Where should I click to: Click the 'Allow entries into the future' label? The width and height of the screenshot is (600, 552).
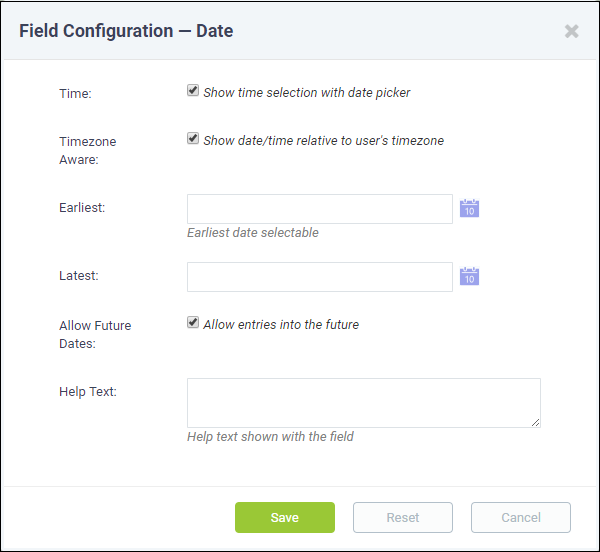point(281,324)
